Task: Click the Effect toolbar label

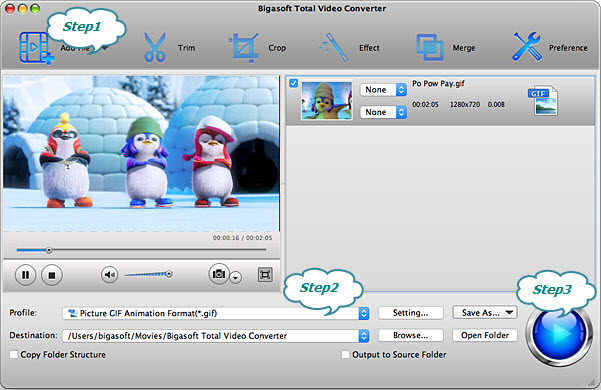Action: (369, 48)
